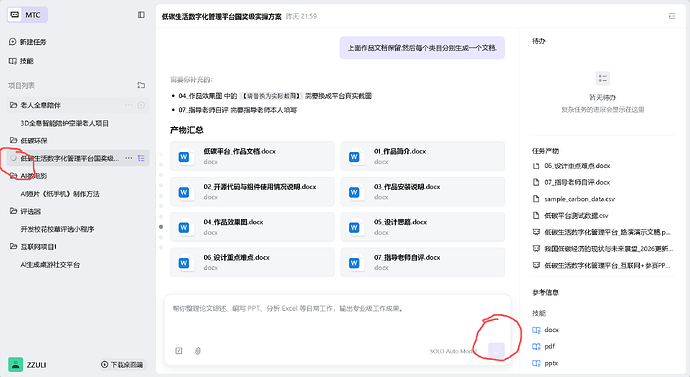Viewport: 690px width, 377px height.
Task: Click the conversation title 低碳生活数字化管理平台
Action: coord(221,17)
